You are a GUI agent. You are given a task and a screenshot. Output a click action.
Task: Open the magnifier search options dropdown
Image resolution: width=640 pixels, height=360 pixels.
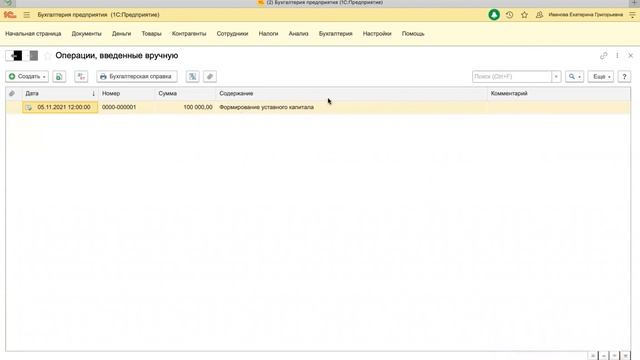pos(574,76)
